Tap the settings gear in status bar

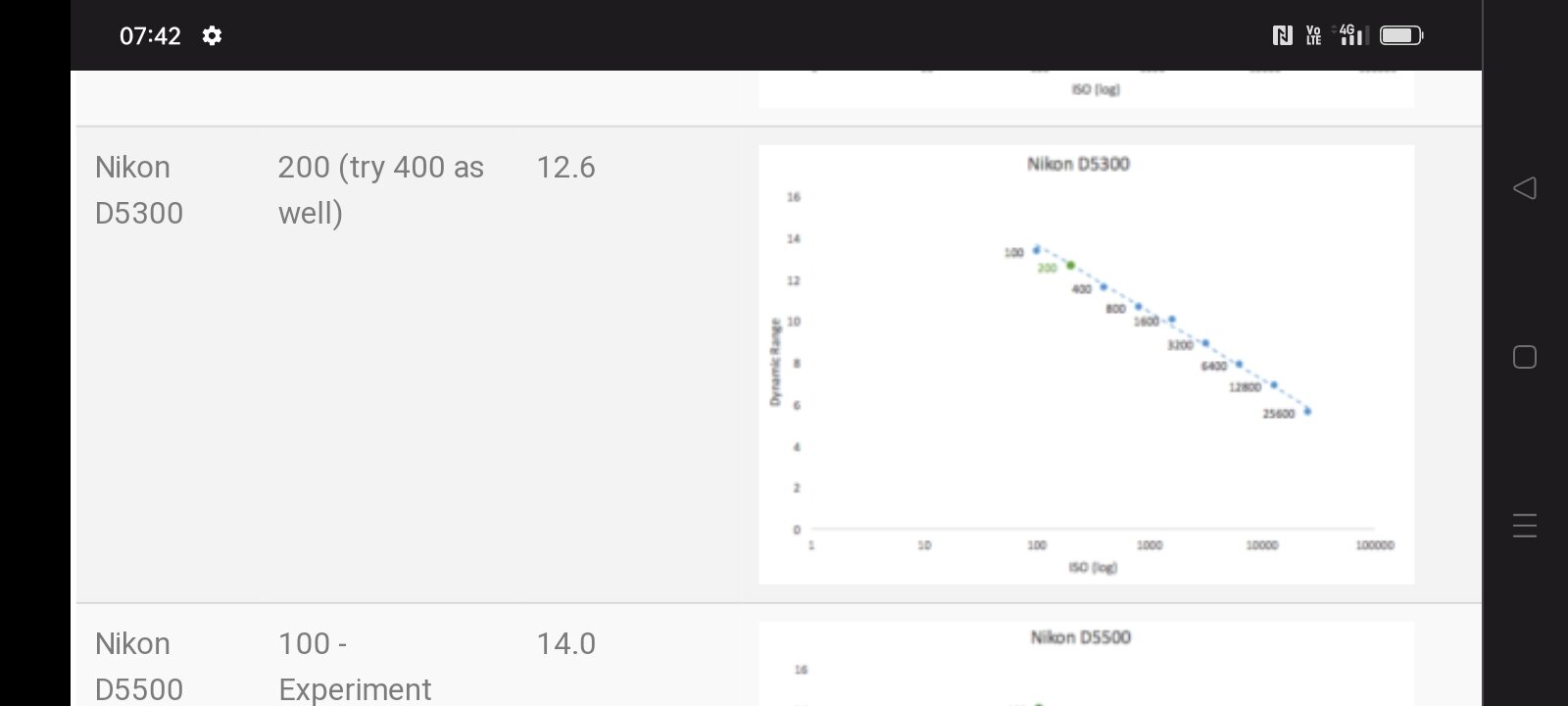(212, 35)
